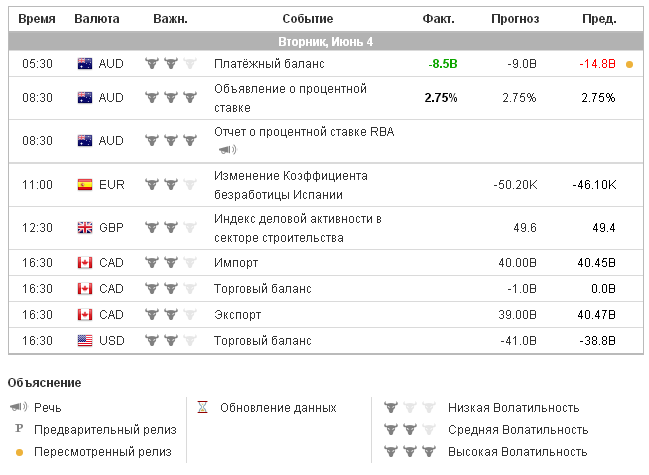Click the speech icon in RBA report row
Screen dimensions: 649x475
pyautogui.click(x=227, y=150)
